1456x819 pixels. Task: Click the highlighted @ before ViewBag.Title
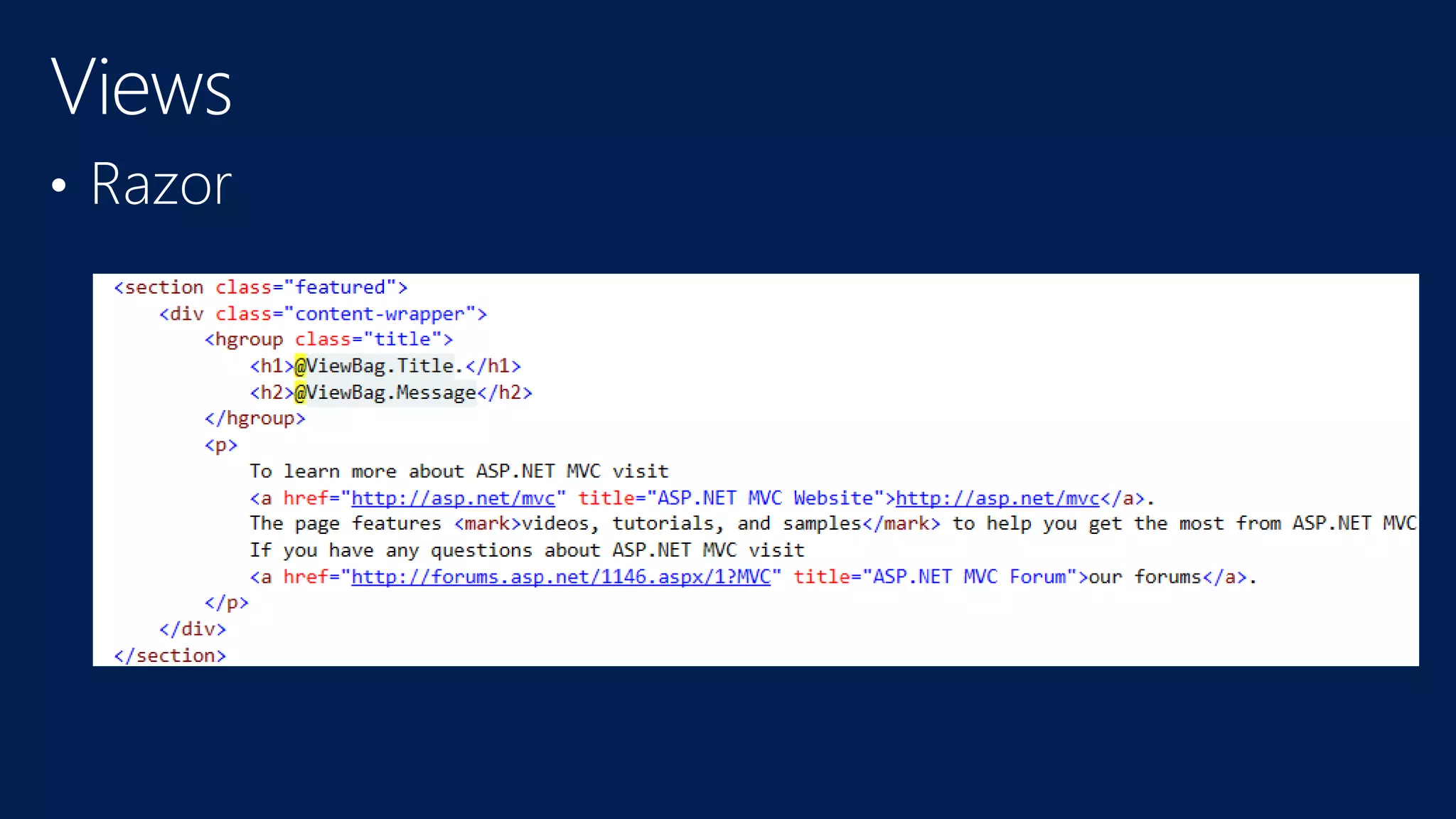coord(300,366)
